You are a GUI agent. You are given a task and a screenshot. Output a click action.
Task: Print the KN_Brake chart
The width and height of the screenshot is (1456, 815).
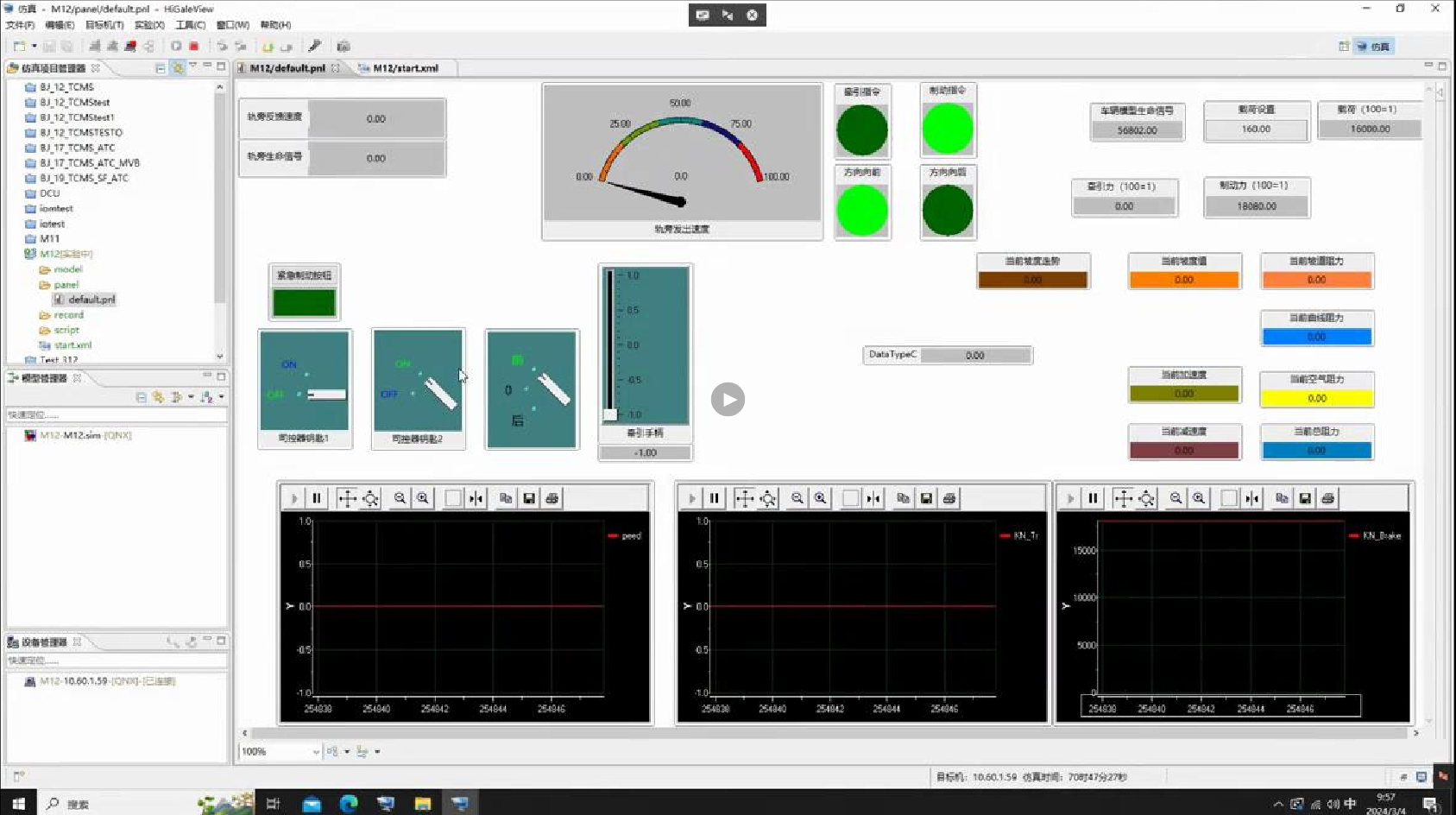tap(1328, 498)
